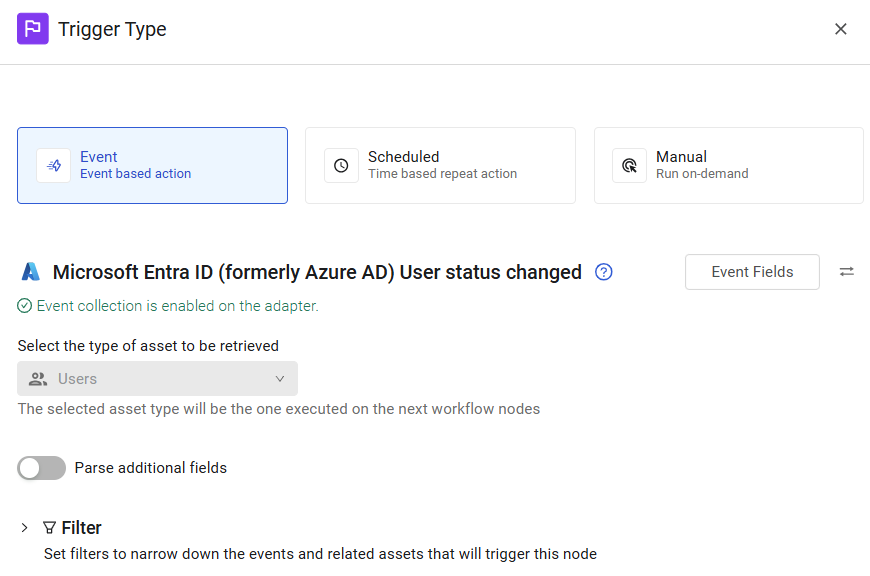Click the Event Fields button
Image resolution: width=870 pixels, height=576 pixels.
(x=752, y=272)
